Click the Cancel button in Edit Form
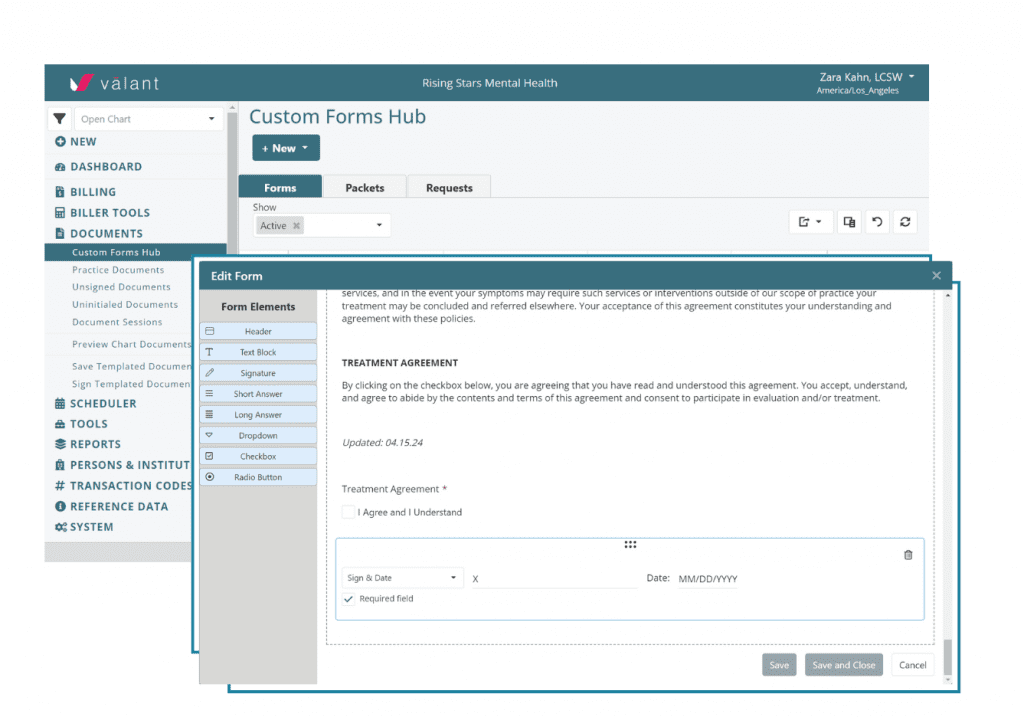 [911, 664]
